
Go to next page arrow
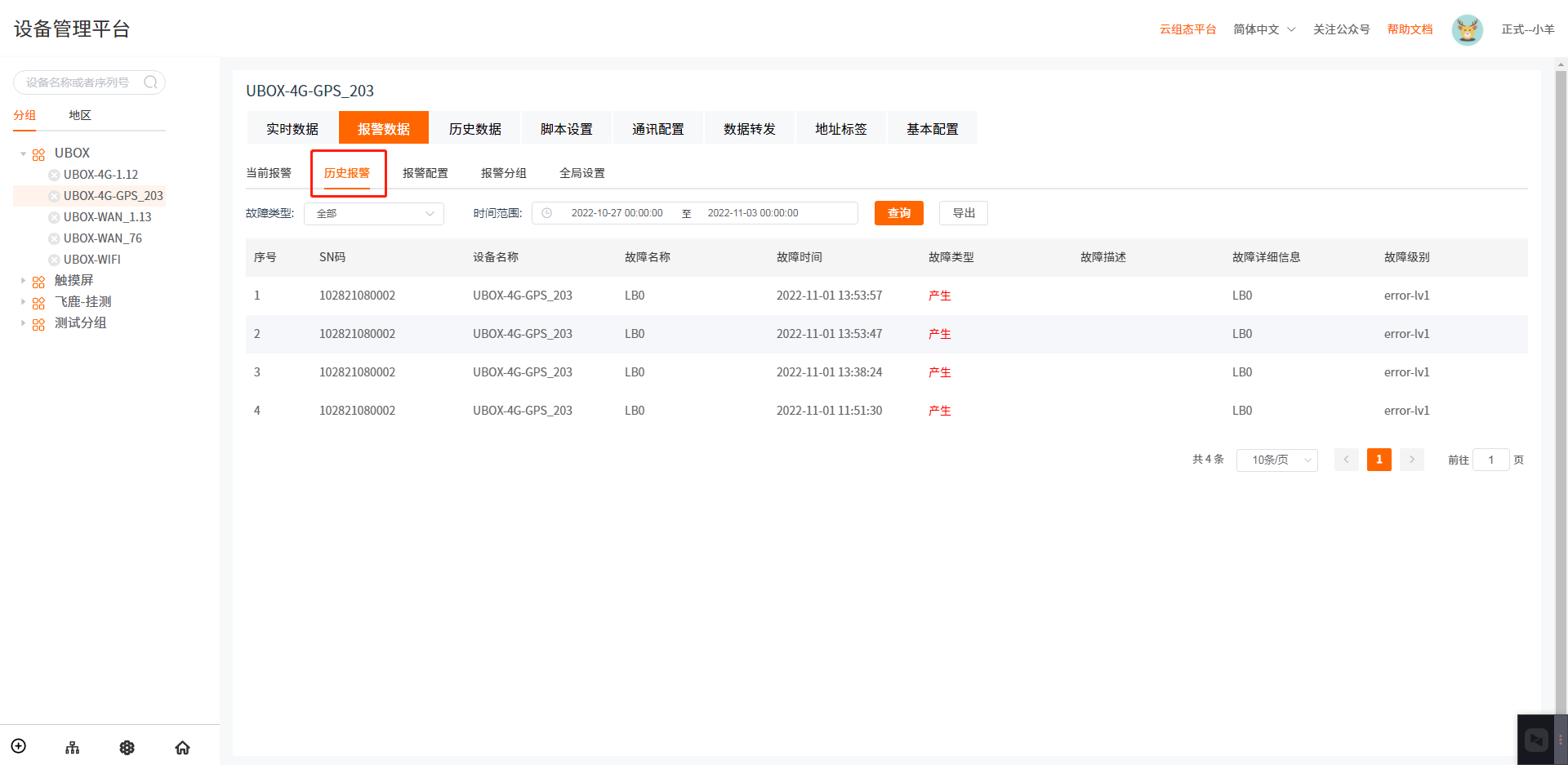coord(1412,460)
